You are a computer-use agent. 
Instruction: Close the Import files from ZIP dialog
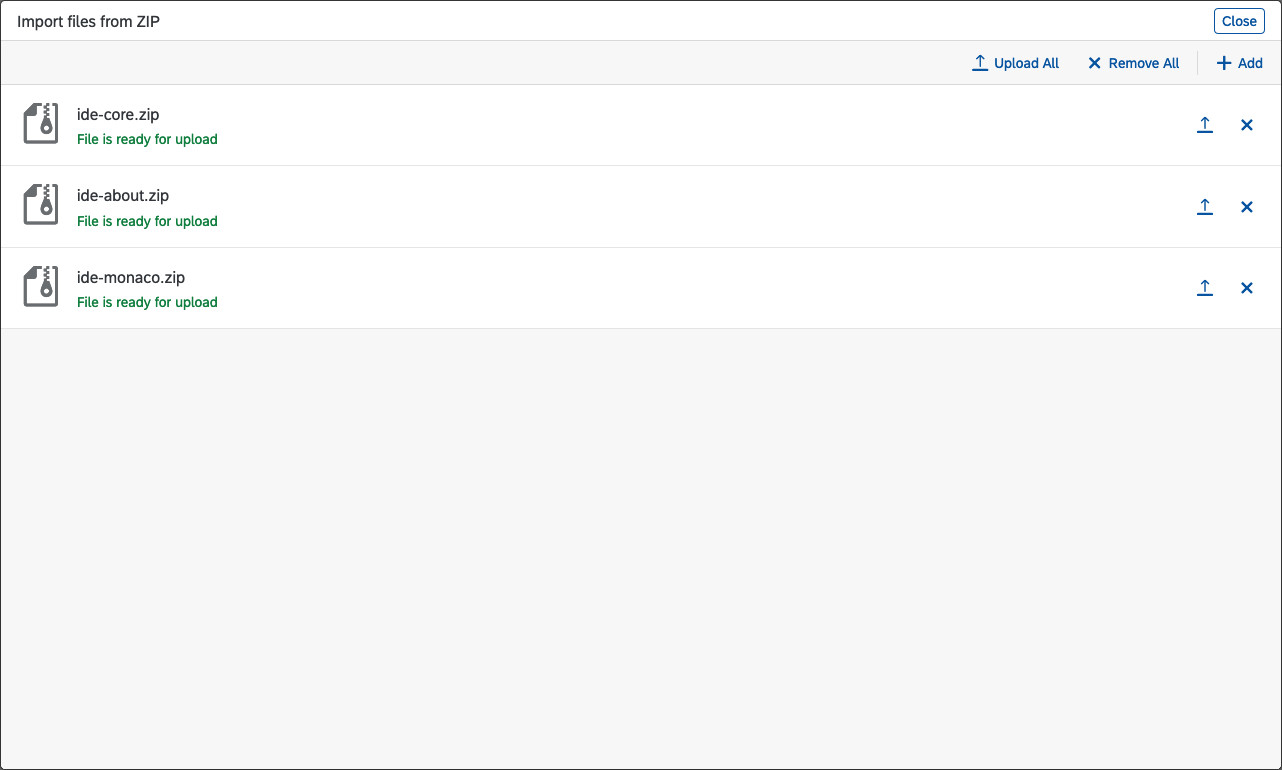(1239, 20)
